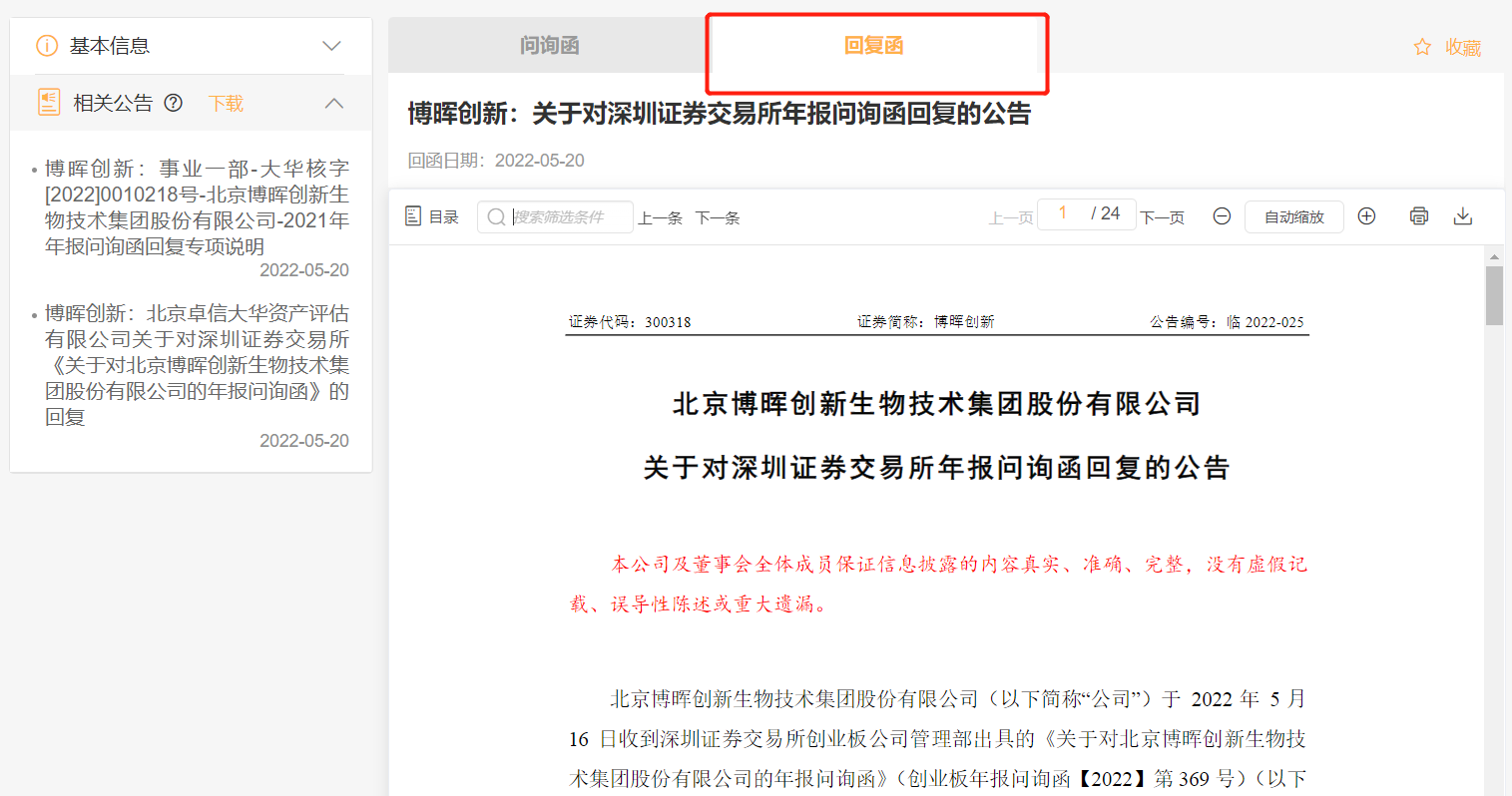The image size is (1512, 796).
Task: Focus the 搜索筛选条件 search field
Action: 555,216
